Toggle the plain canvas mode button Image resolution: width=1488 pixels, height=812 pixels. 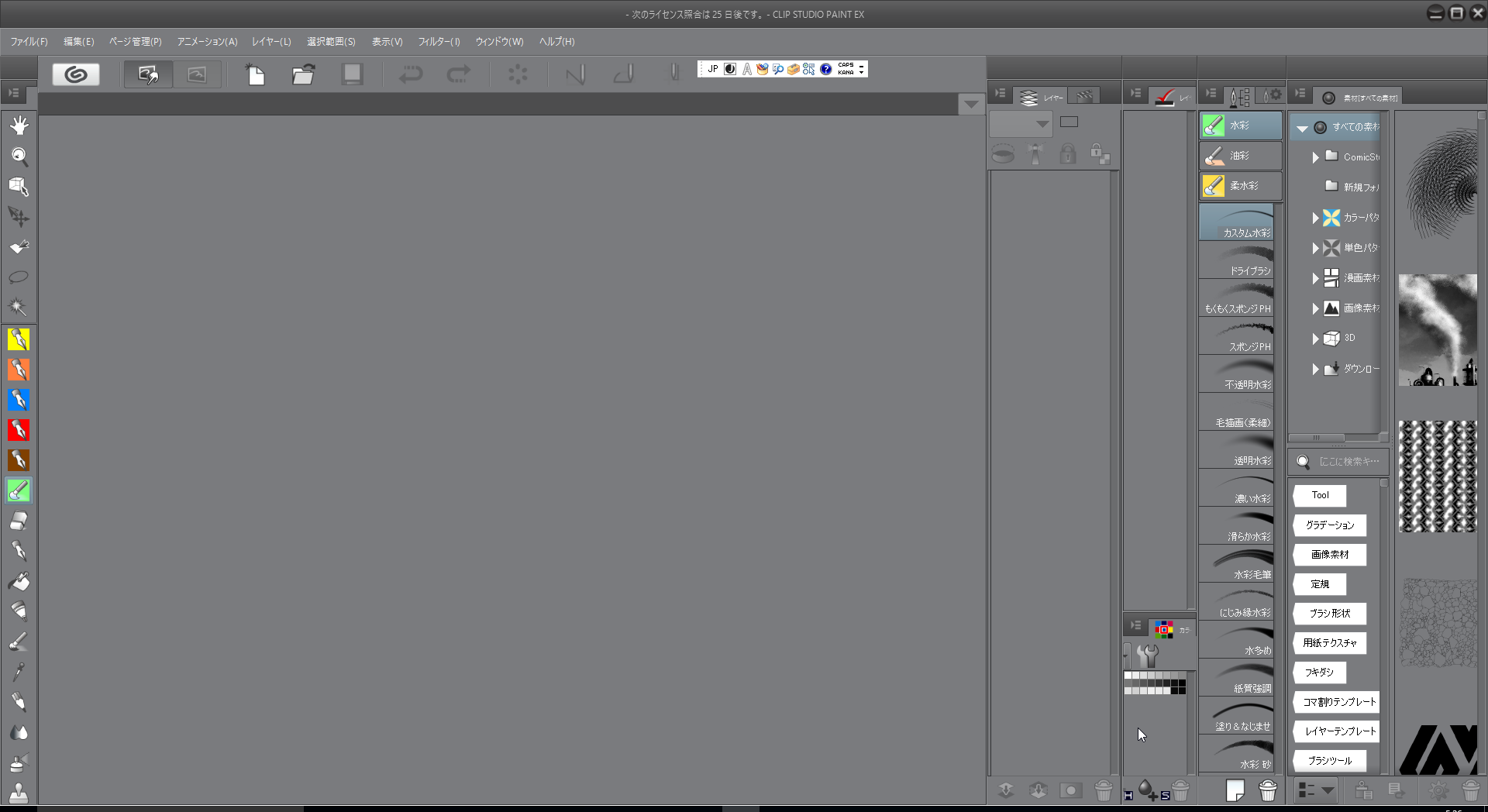pyautogui.click(x=197, y=74)
